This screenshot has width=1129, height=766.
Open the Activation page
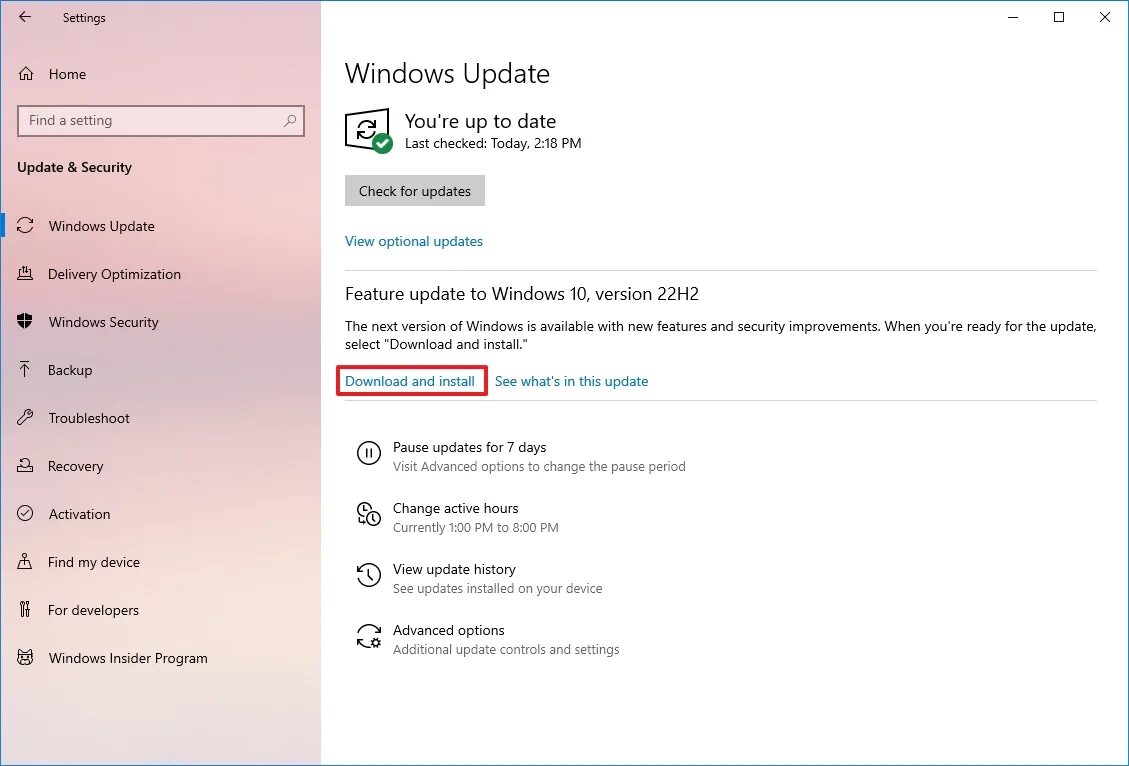[x=79, y=513]
